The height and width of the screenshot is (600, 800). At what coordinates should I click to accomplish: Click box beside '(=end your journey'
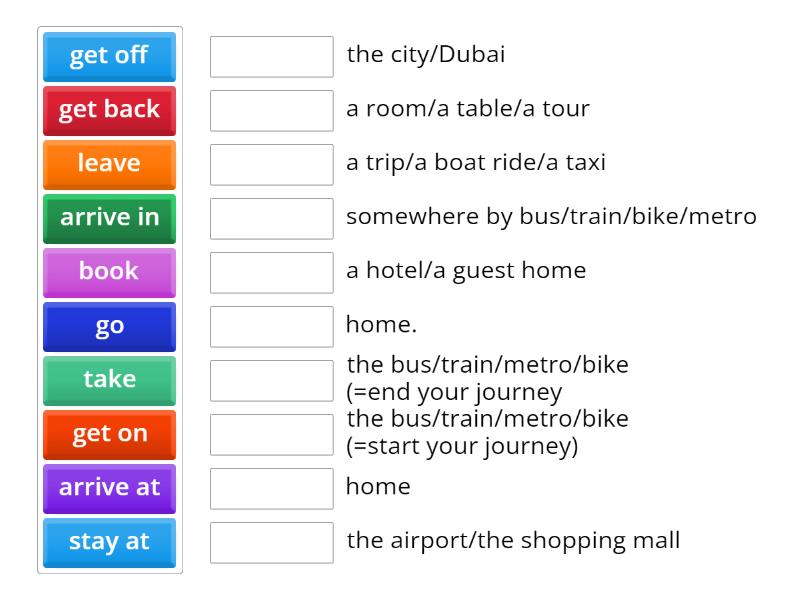click(x=271, y=380)
